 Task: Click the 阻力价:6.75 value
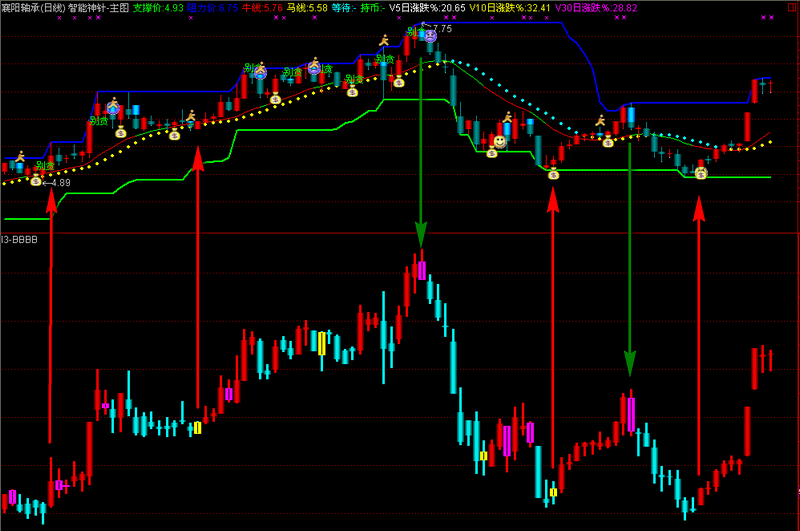(x=212, y=8)
